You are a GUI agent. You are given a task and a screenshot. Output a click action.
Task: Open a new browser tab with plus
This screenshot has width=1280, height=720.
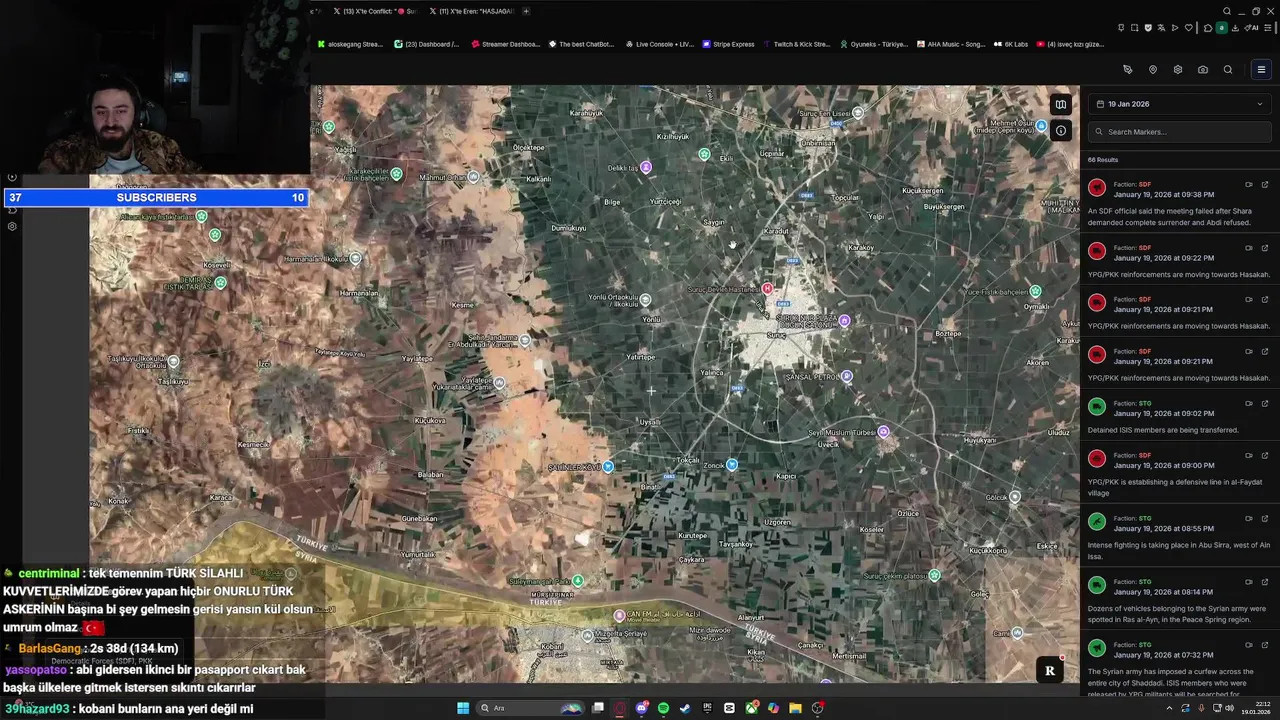pyautogui.click(x=526, y=11)
